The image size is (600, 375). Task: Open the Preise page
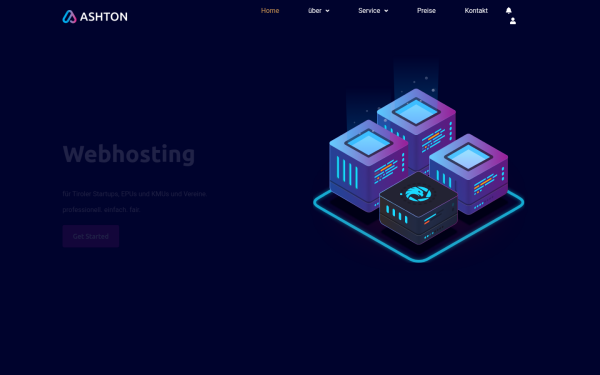point(426,11)
